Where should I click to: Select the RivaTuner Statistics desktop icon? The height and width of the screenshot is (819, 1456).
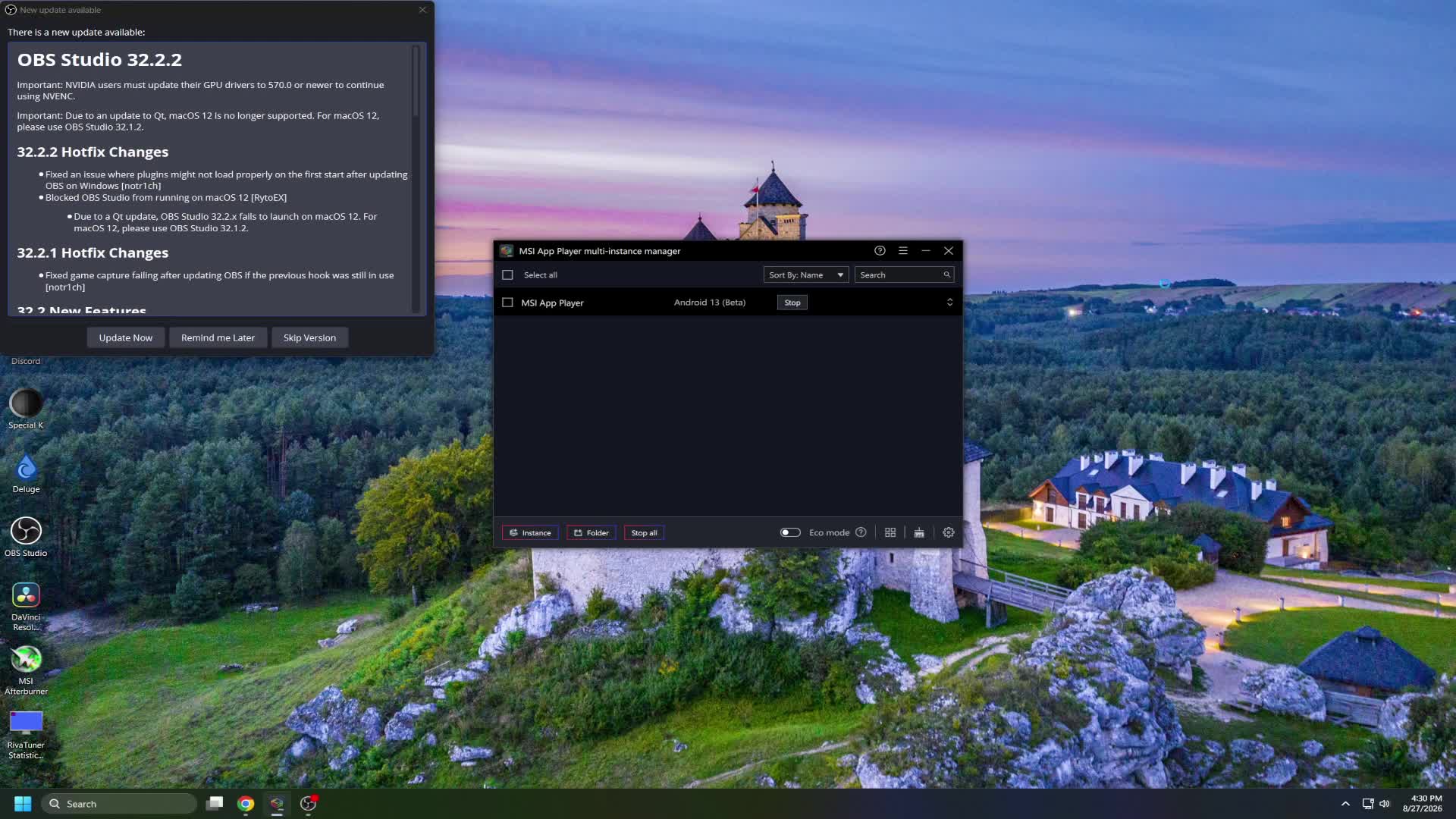click(x=26, y=735)
